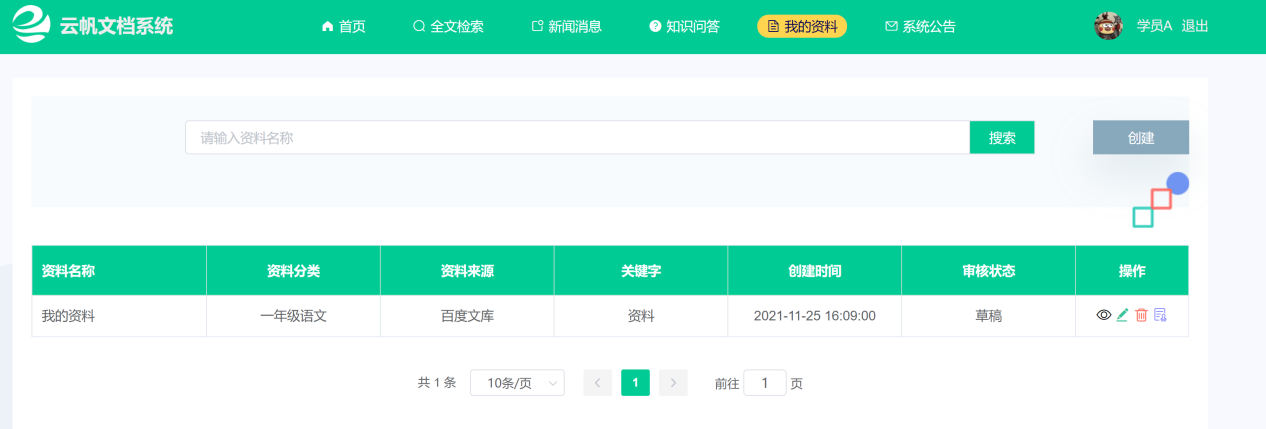This screenshot has height=429, width=1266.
Task: Click the 云帆文档系统 logo
Action: pyautogui.click(x=93, y=26)
